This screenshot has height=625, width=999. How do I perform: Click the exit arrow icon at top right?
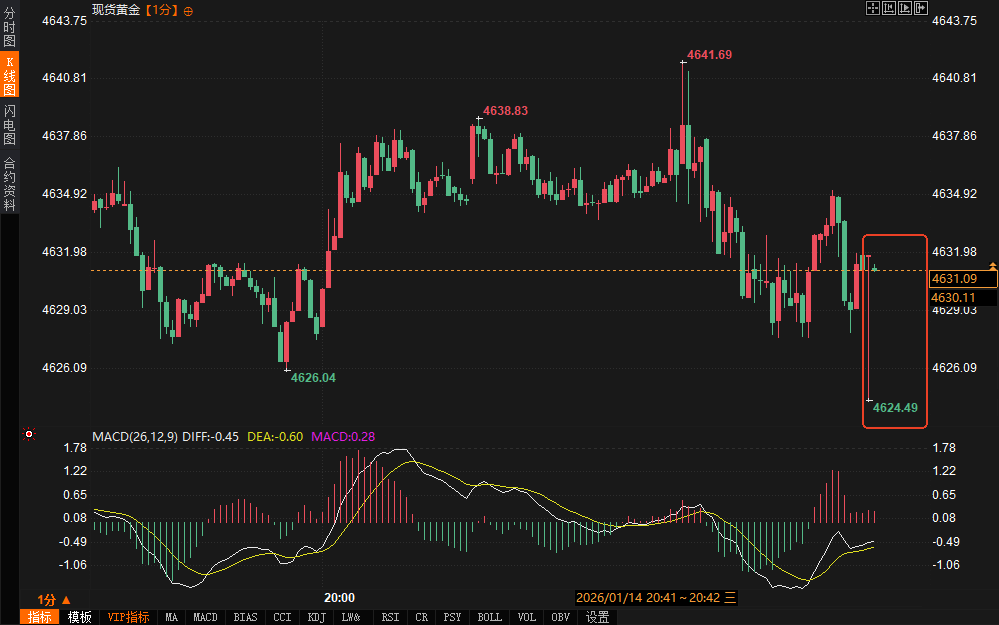922,8
